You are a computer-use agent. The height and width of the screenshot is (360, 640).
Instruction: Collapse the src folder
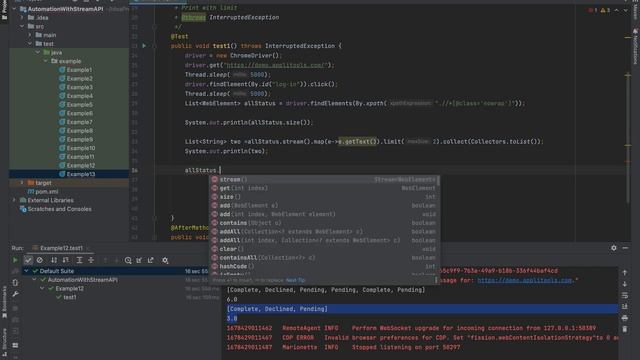click(22, 26)
